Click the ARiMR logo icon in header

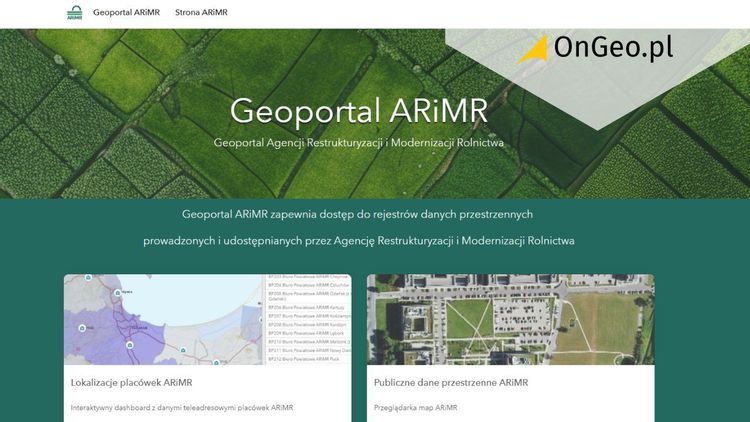coord(75,12)
